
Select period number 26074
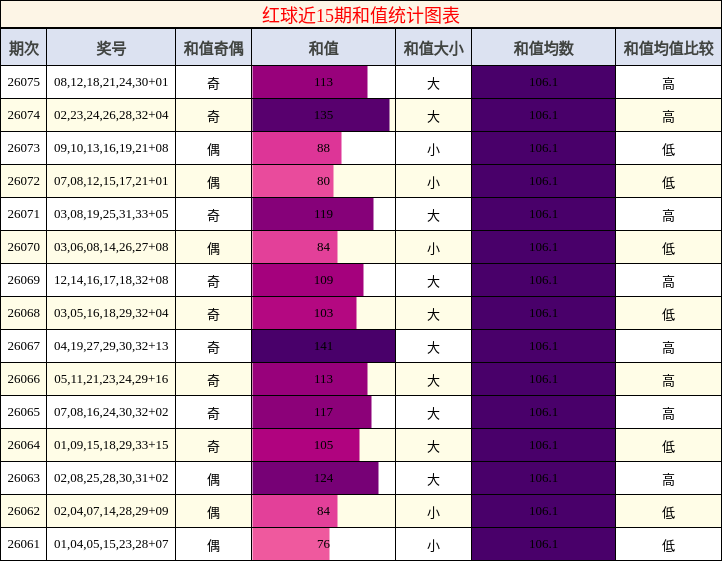point(23,115)
